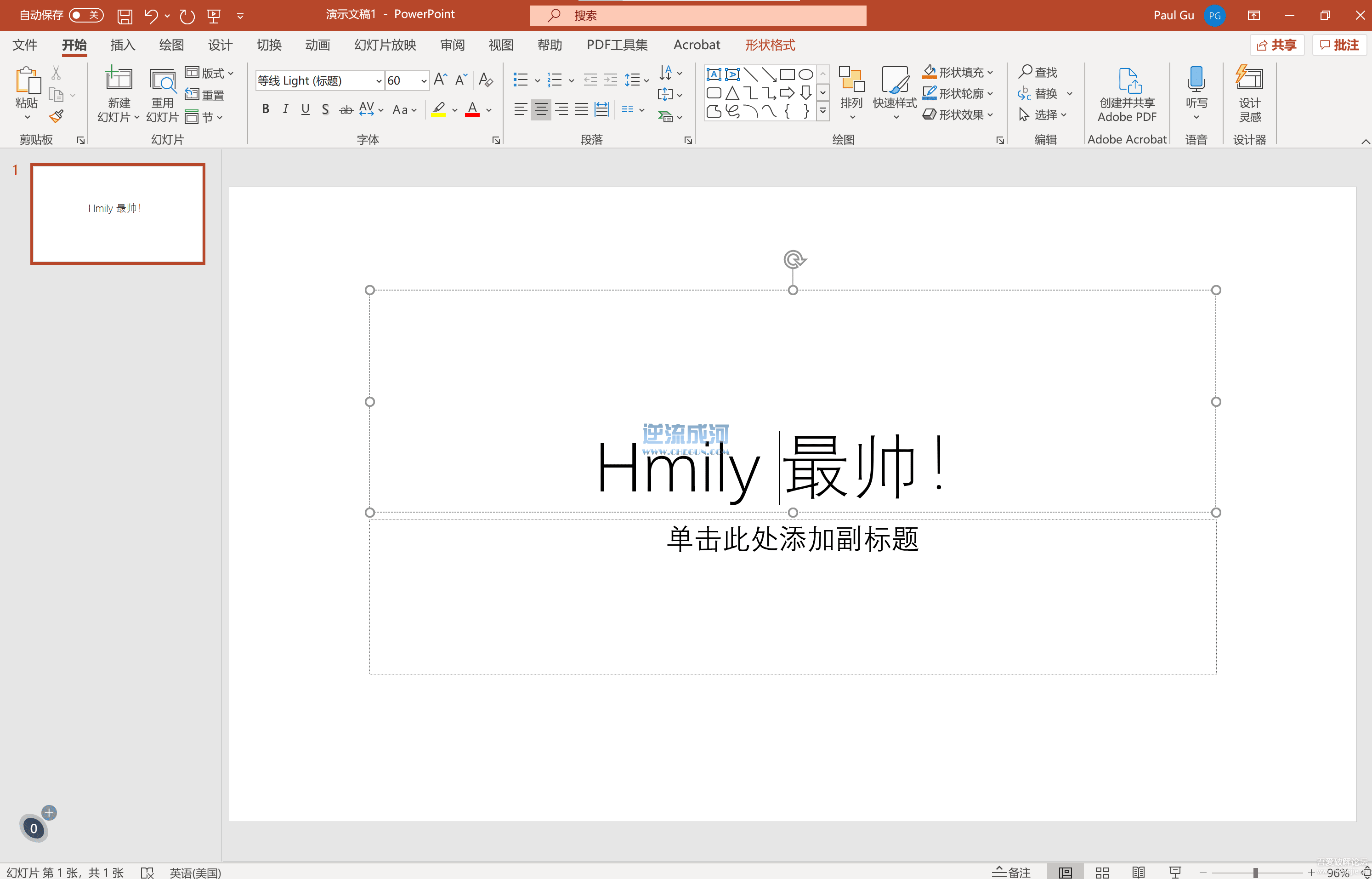Select the isosceles triangle shape in gallery
The height and width of the screenshot is (879, 1372).
tap(732, 92)
